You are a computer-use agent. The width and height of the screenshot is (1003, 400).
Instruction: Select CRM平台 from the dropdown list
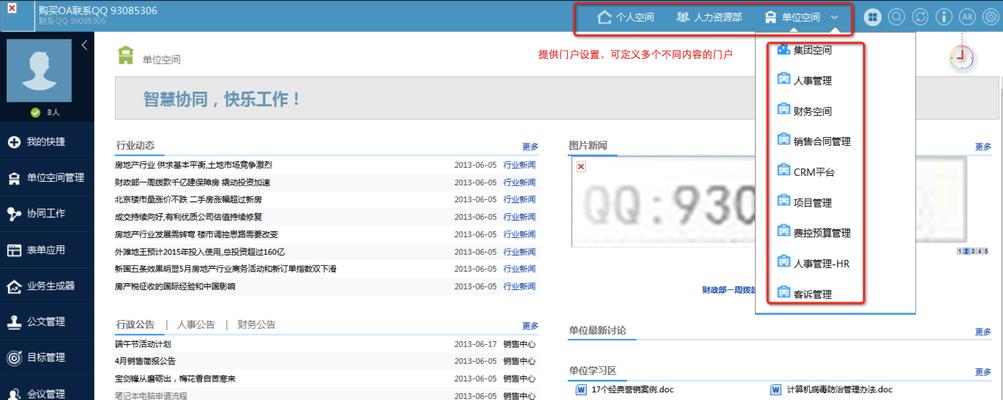click(x=805, y=172)
